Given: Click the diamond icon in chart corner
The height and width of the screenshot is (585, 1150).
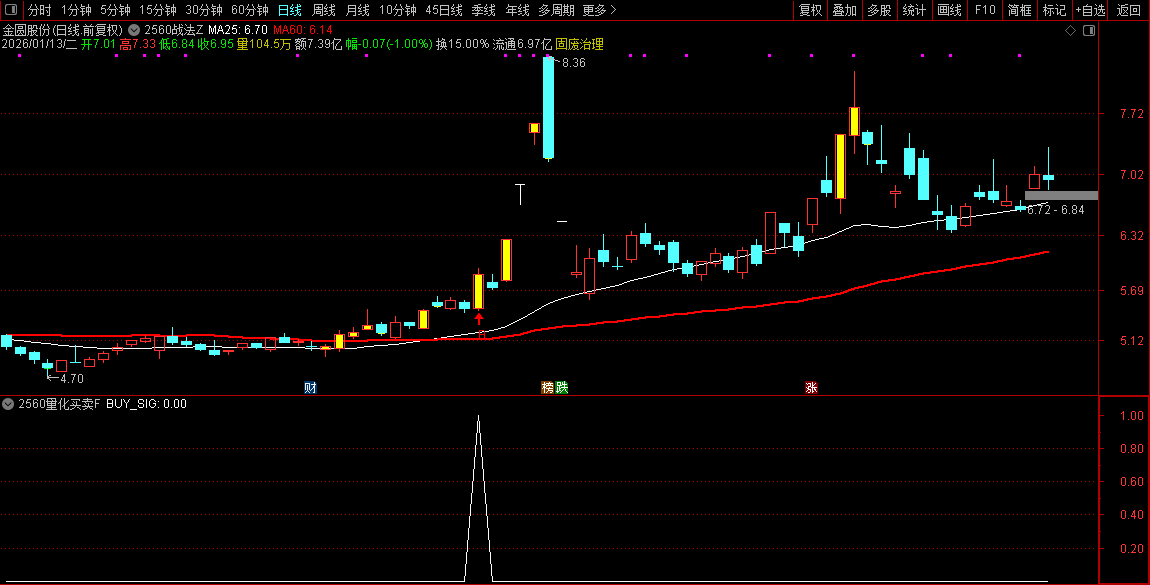Looking at the screenshot, I should coord(1070,30).
